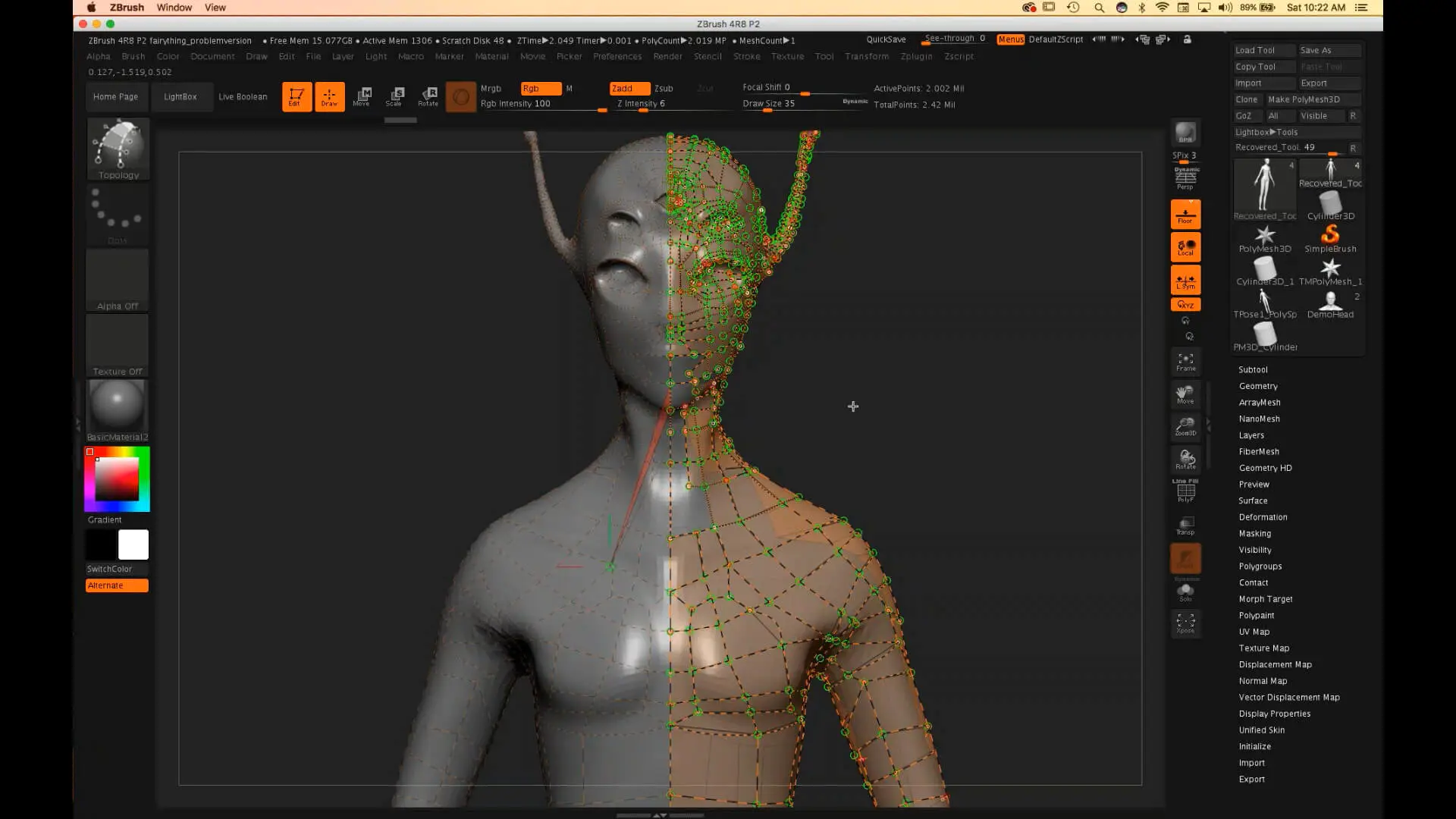This screenshot has width=1456, height=819.
Task: Open the Preferences menu
Action: click(x=617, y=57)
